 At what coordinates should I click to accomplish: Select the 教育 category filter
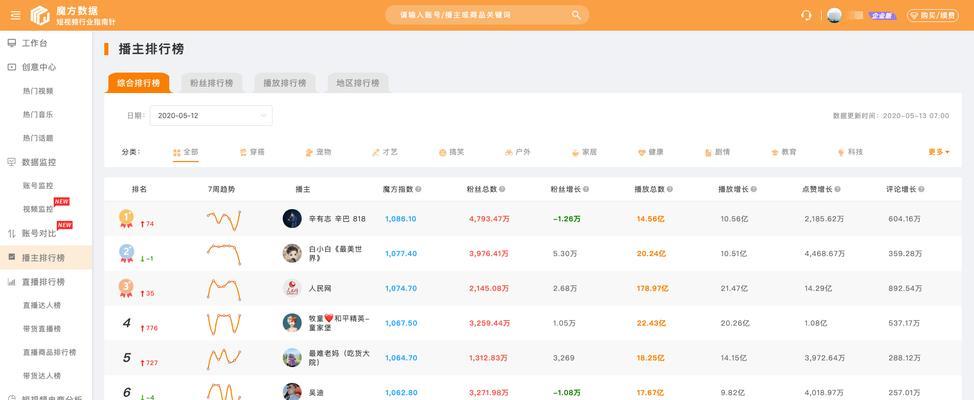(784, 152)
